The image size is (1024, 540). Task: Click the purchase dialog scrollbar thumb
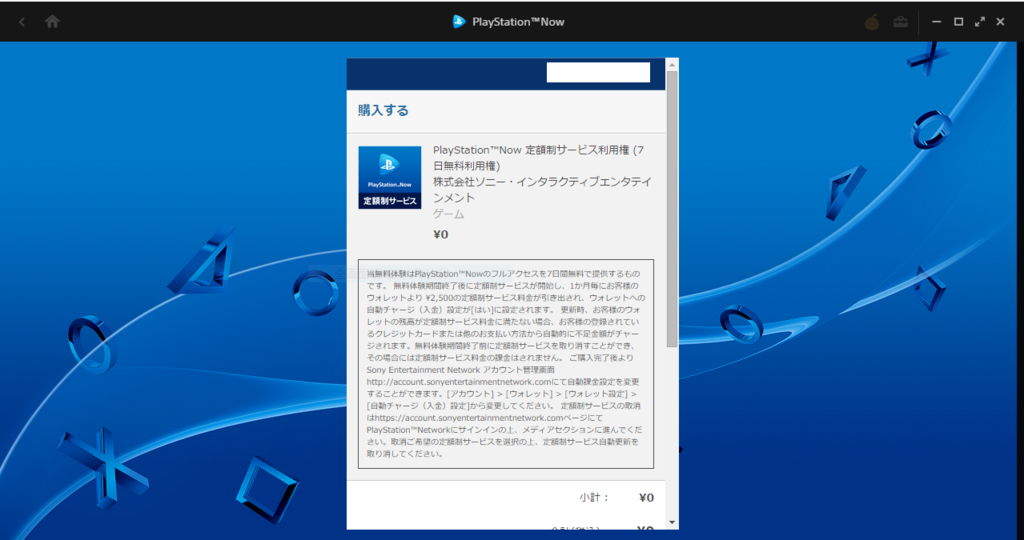tap(672, 209)
